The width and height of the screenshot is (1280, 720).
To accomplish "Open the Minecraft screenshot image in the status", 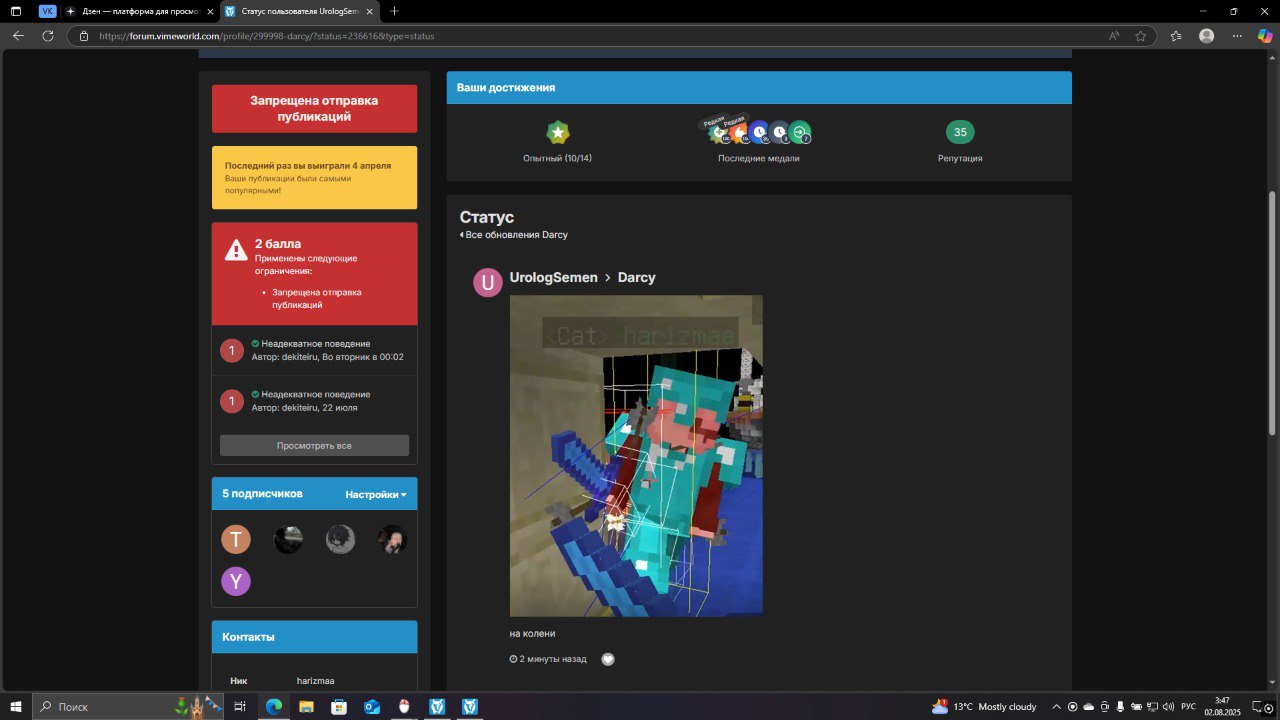I will [636, 455].
